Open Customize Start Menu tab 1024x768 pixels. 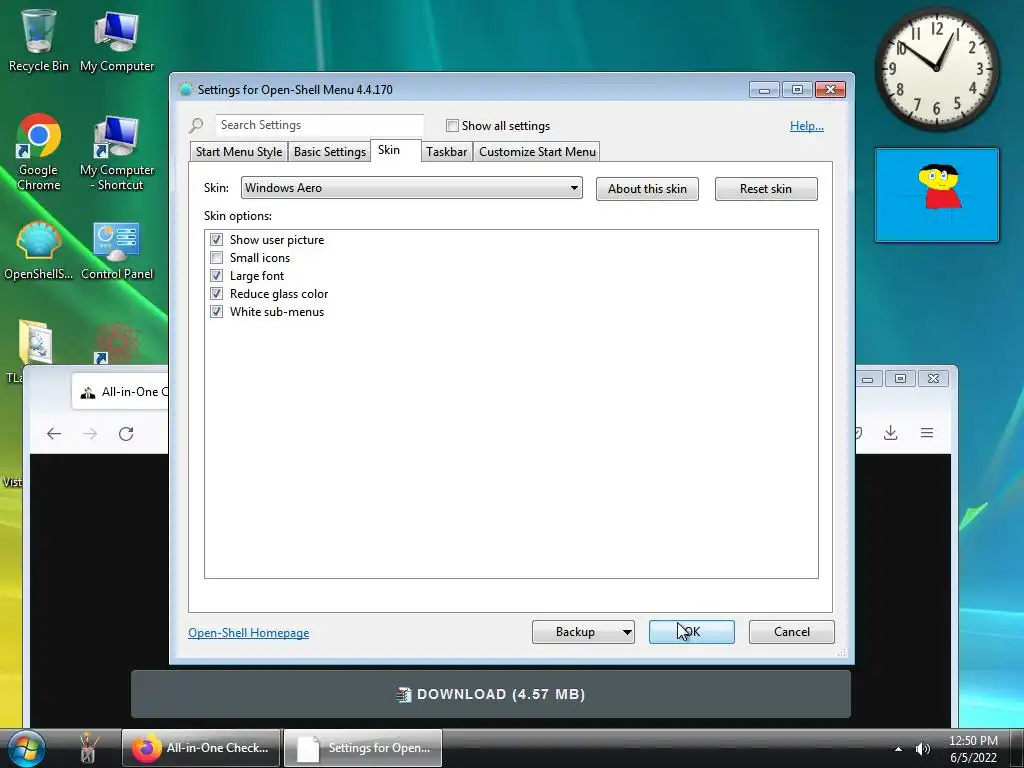[x=537, y=152]
